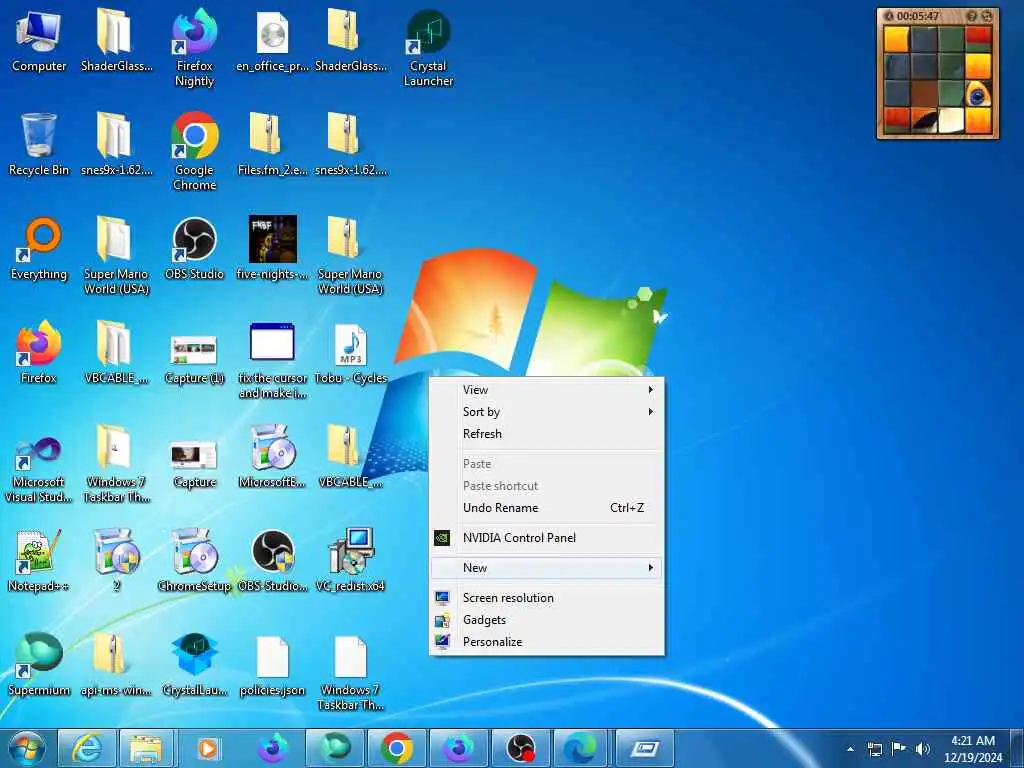Select the en_office_pr... disc image file
Viewport: 1024px width, 768px height.
tap(272, 40)
